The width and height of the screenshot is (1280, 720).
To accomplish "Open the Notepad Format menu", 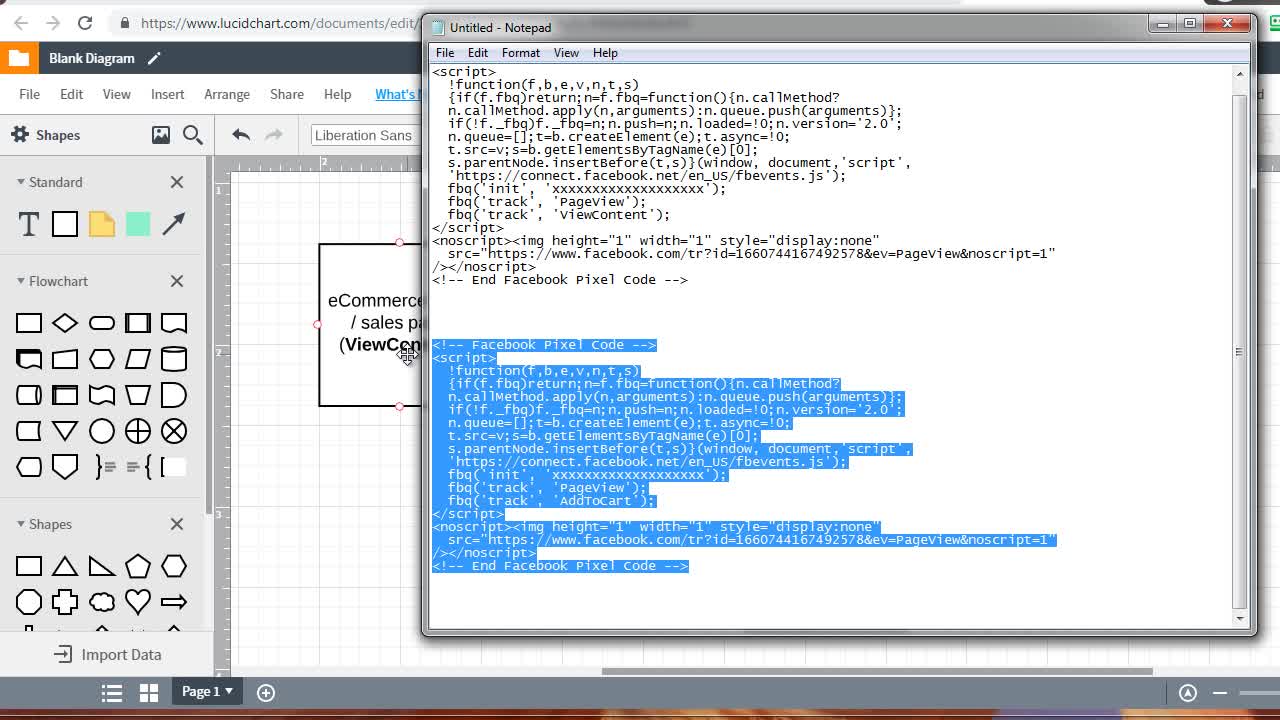I will (x=520, y=53).
